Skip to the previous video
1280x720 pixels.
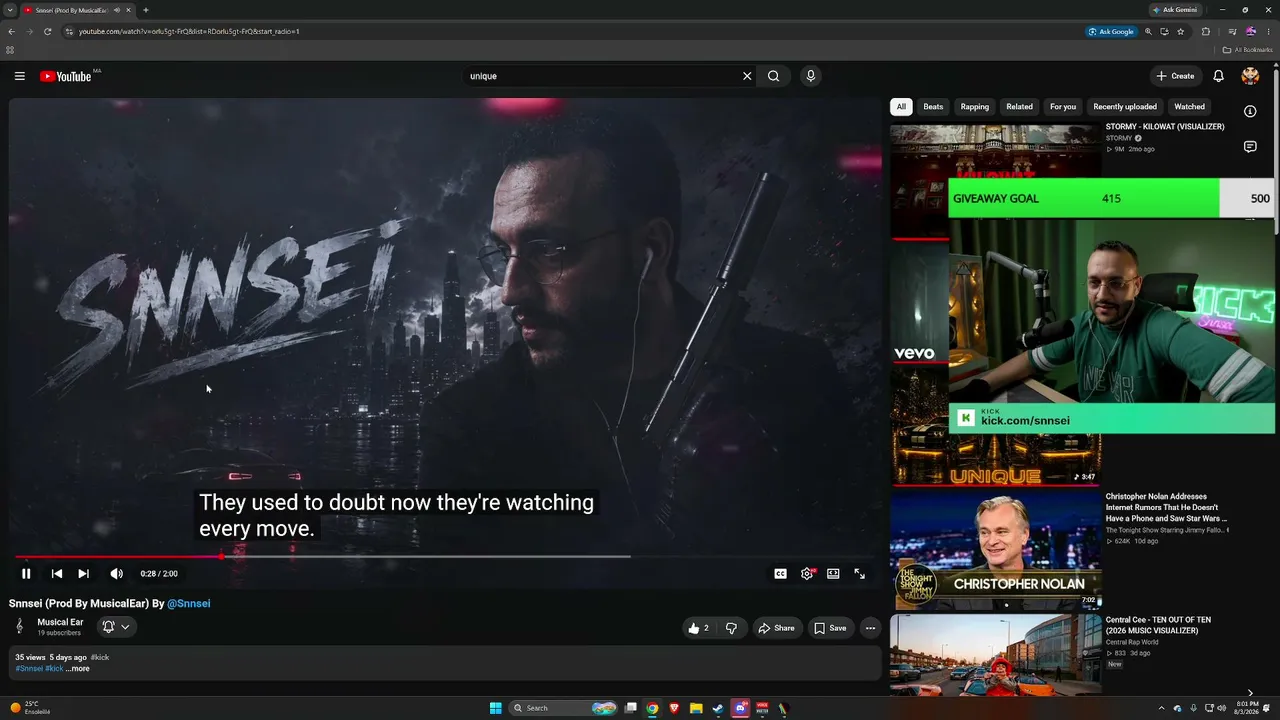click(57, 574)
